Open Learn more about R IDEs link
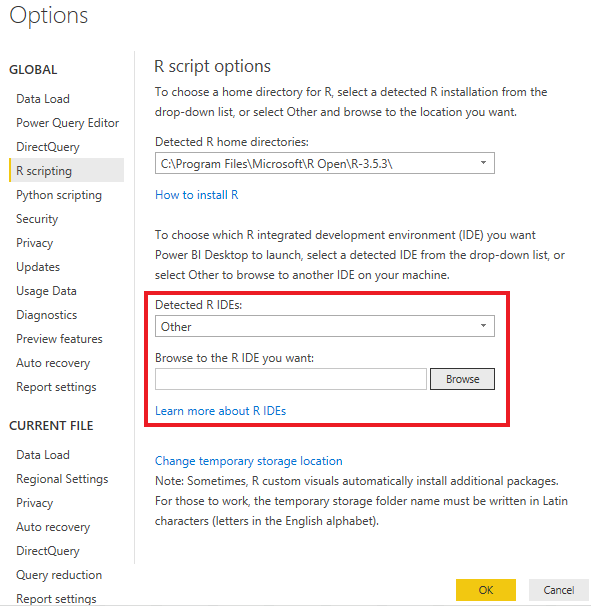The height and width of the screenshot is (606, 591). (220, 411)
